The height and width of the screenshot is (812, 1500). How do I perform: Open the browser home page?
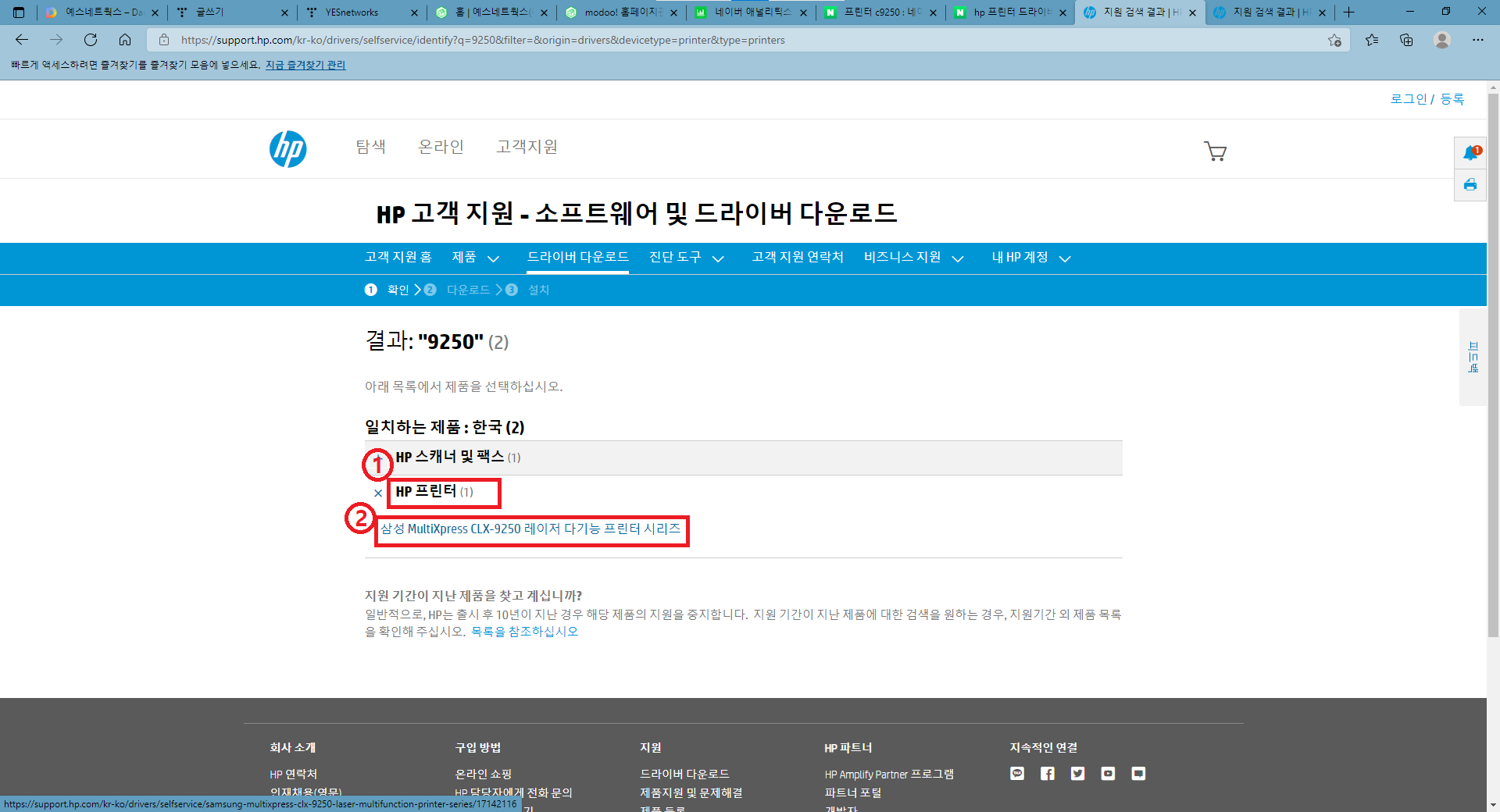click(x=125, y=40)
